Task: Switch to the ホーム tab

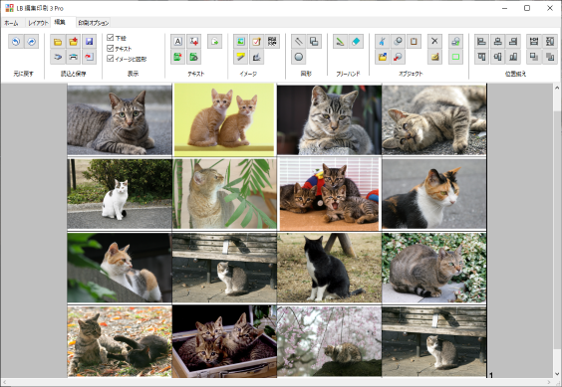Action: click(12, 23)
